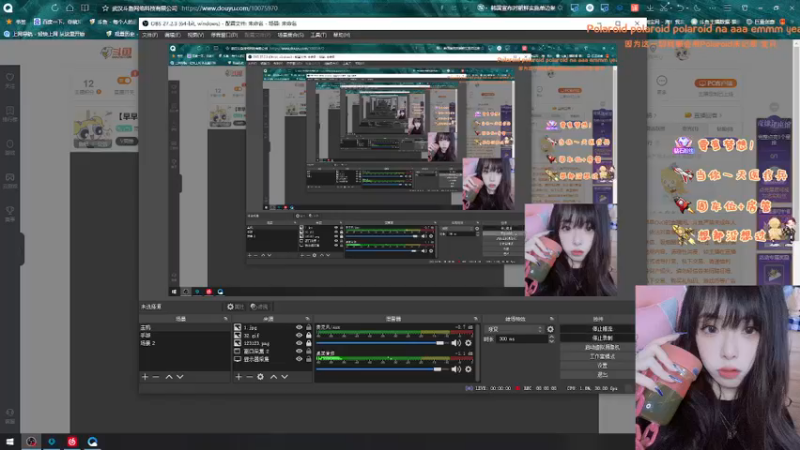
Task: Mute Desktop Audio with the second mixer speaker icon
Action: click(456, 369)
